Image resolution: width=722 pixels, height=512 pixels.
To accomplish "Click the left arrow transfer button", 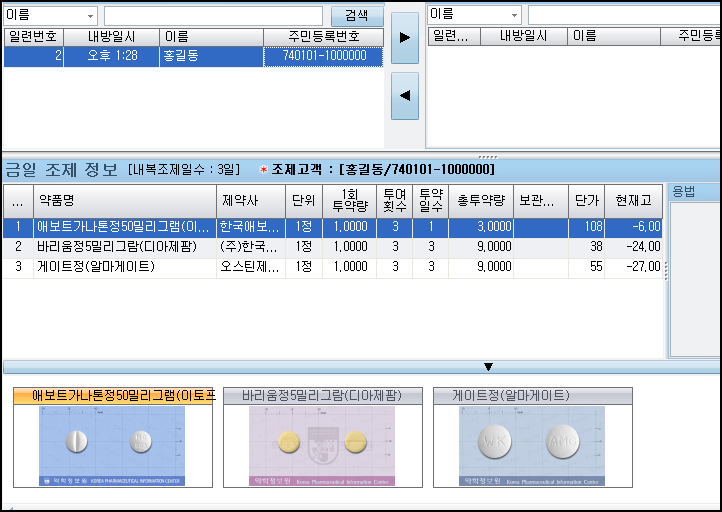I will pyautogui.click(x=404, y=95).
